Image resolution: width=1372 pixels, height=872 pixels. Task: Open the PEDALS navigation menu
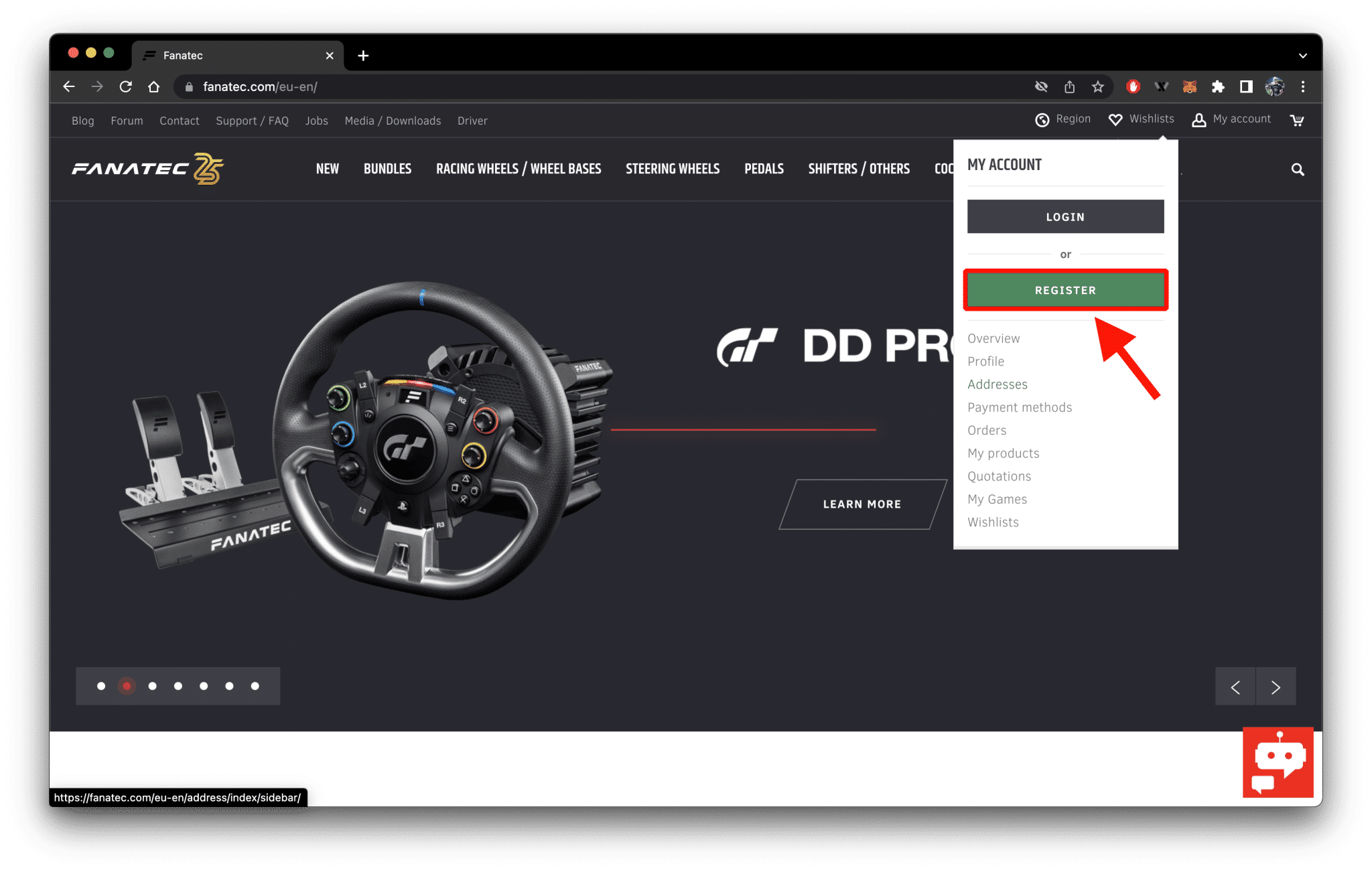pyautogui.click(x=764, y=169)
